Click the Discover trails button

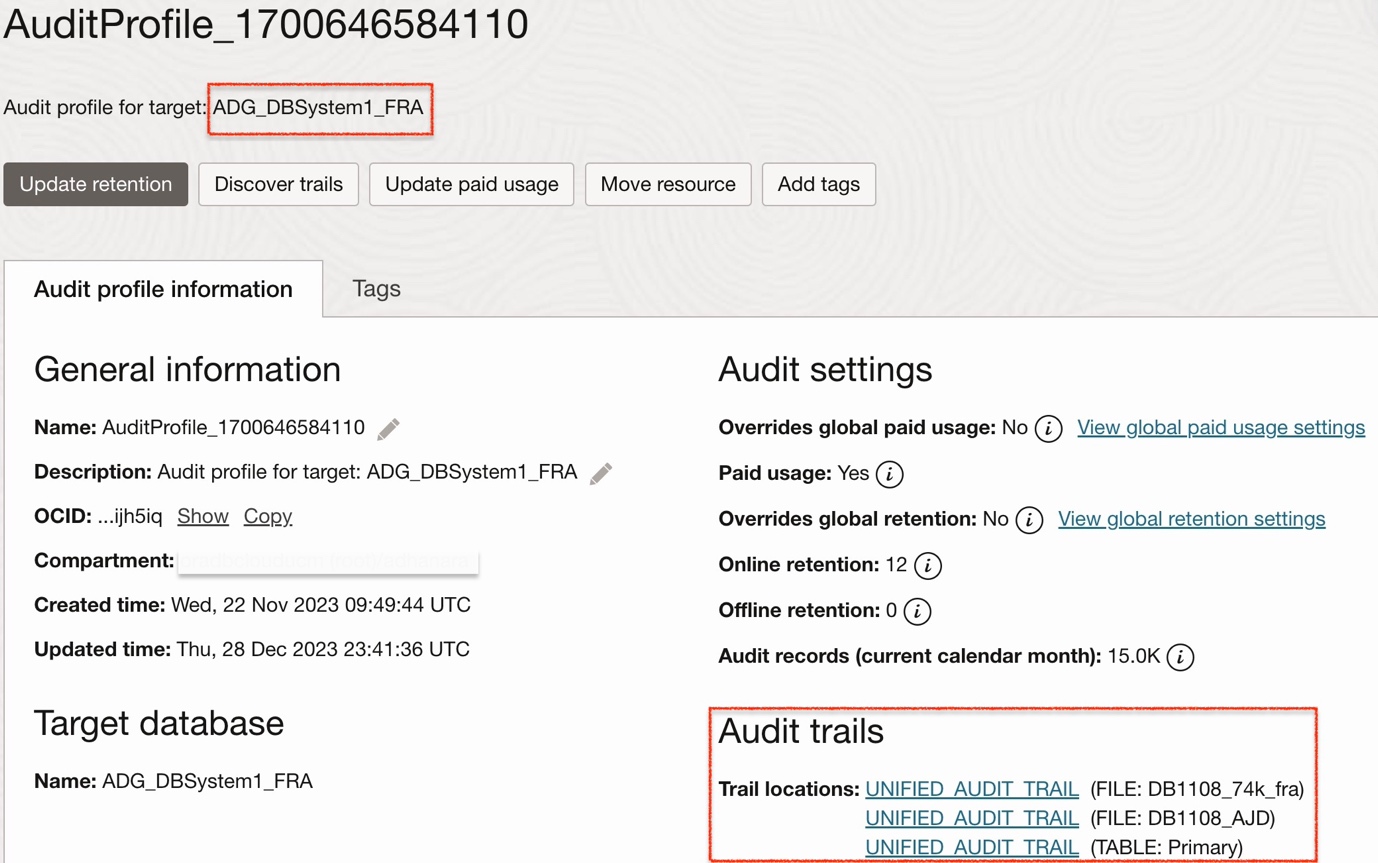[x=278, y=184]
